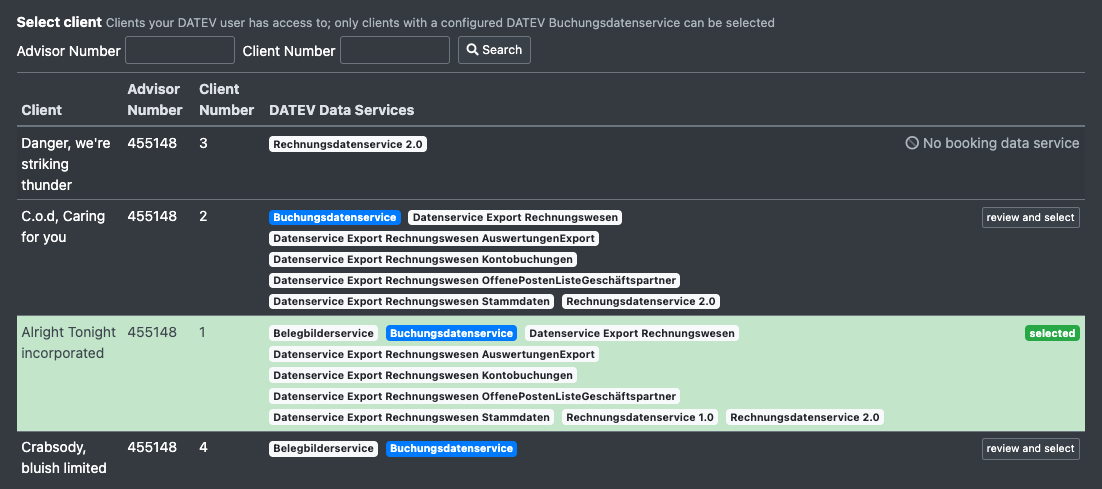Click Stammdaten badge in Alright Tonight row
The height and width of the screenshot is (489, 1102).
[x=411, y=417]
